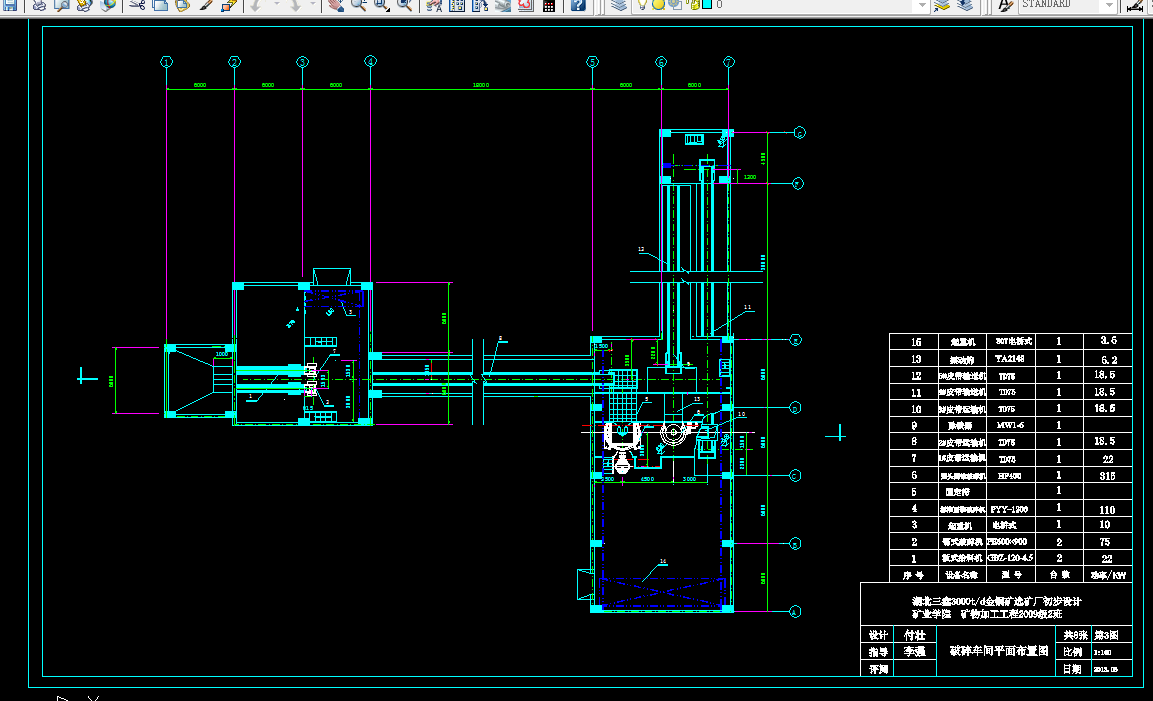Click power value 110 in the table
Image resolution: width=1153 pixels, height=701 pixels.
click(1107, 509)
